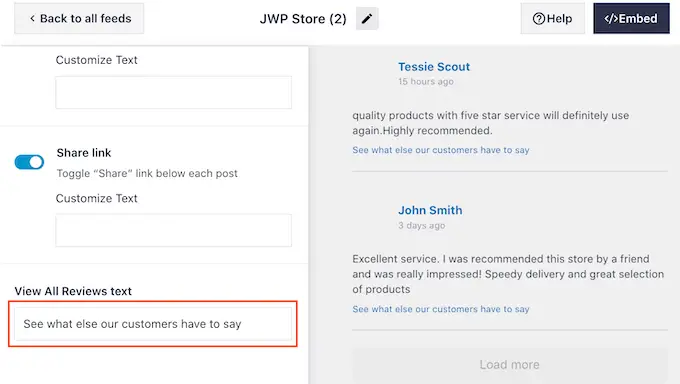The width and height of the screenshot is (680, 384).
Task: Toggle the Share link switch off
Action: point(29,162)
